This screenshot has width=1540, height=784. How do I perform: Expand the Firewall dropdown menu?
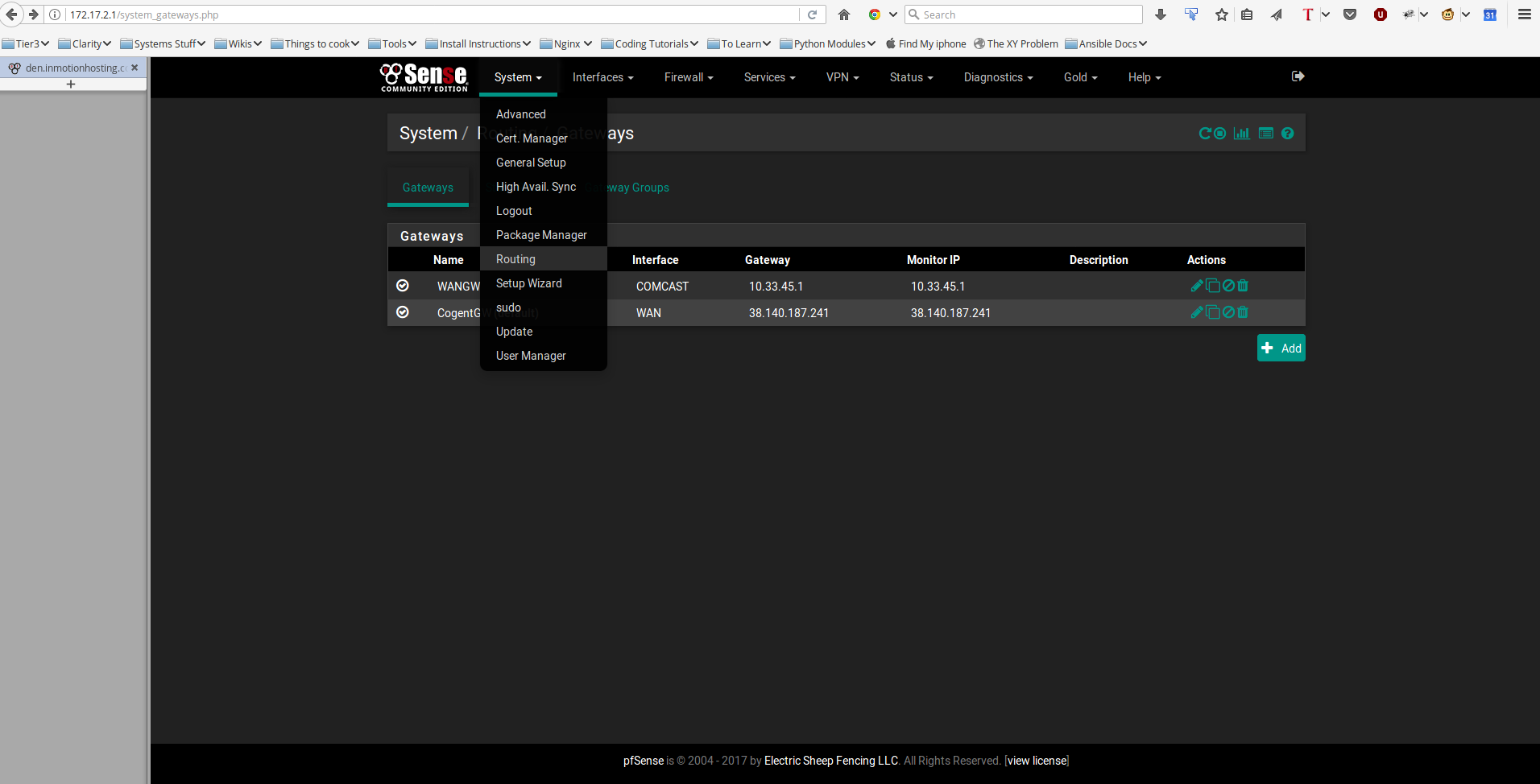[689, 77]
